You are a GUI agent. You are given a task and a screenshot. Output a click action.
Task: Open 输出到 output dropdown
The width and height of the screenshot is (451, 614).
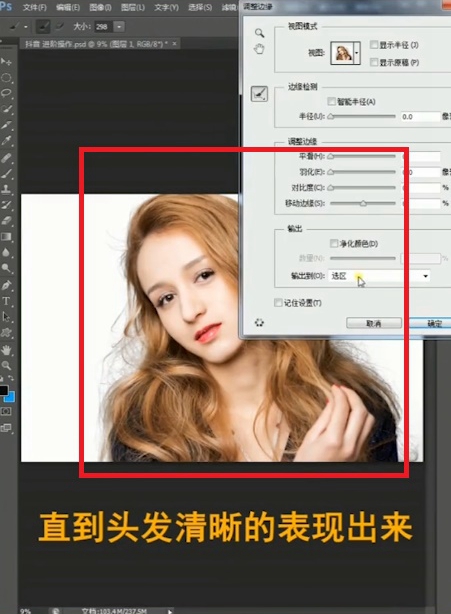point(379,276)
